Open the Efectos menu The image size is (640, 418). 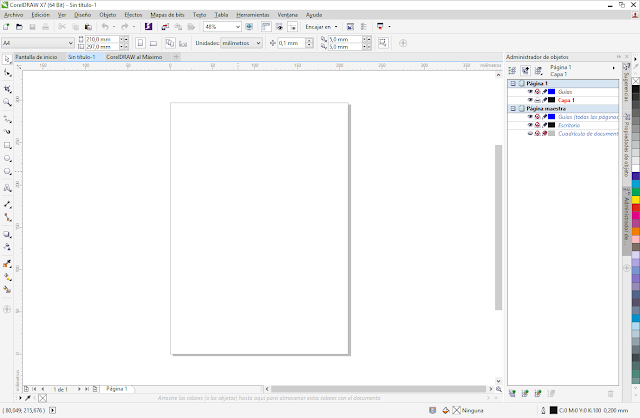coord(132,16)
